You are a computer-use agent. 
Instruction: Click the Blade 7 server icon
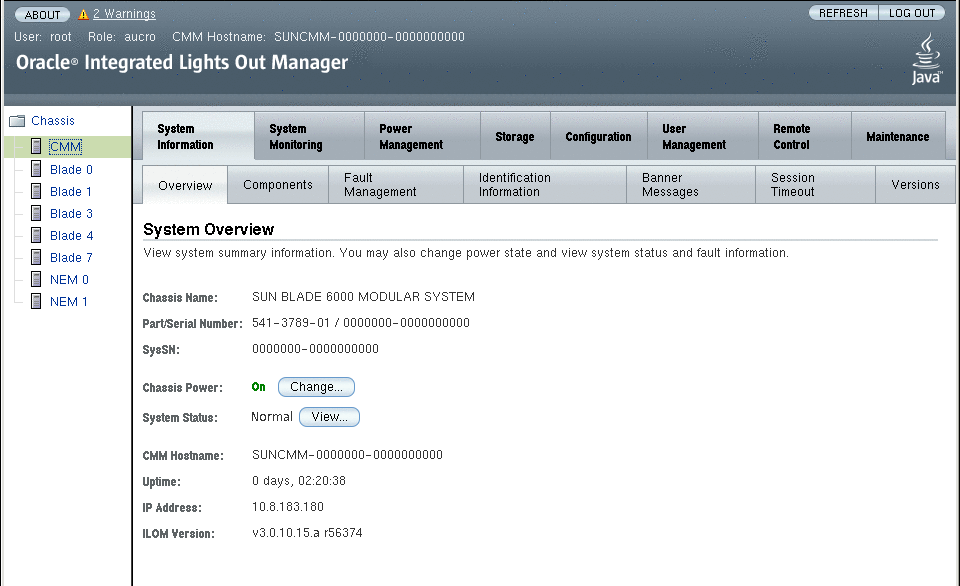pyautogui.click(x=36, y=257)
